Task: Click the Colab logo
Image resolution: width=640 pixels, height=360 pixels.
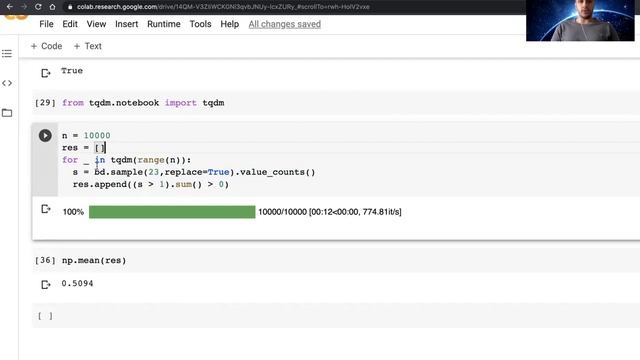Action: pos(16,17)
